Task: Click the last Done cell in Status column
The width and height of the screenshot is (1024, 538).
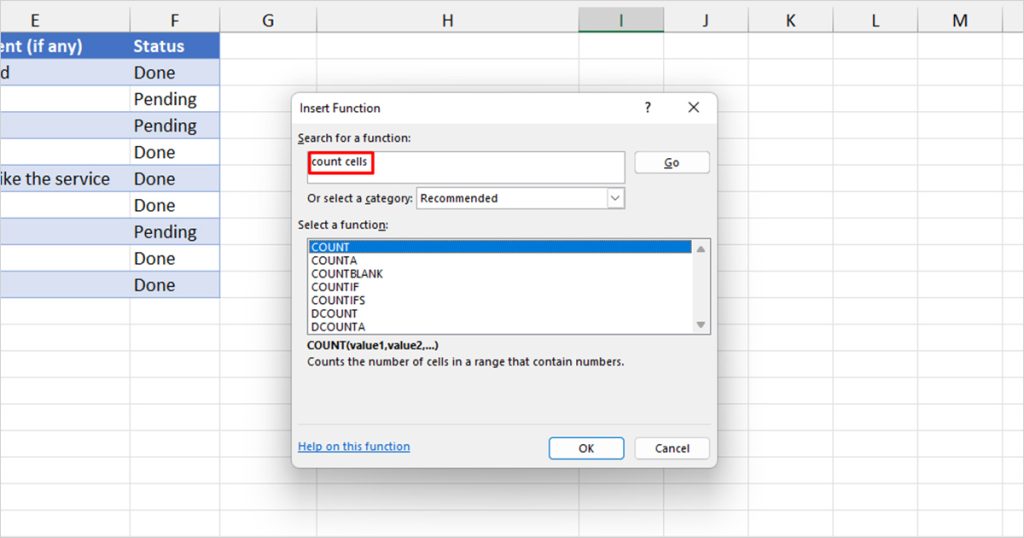Action: coord(174,285)
